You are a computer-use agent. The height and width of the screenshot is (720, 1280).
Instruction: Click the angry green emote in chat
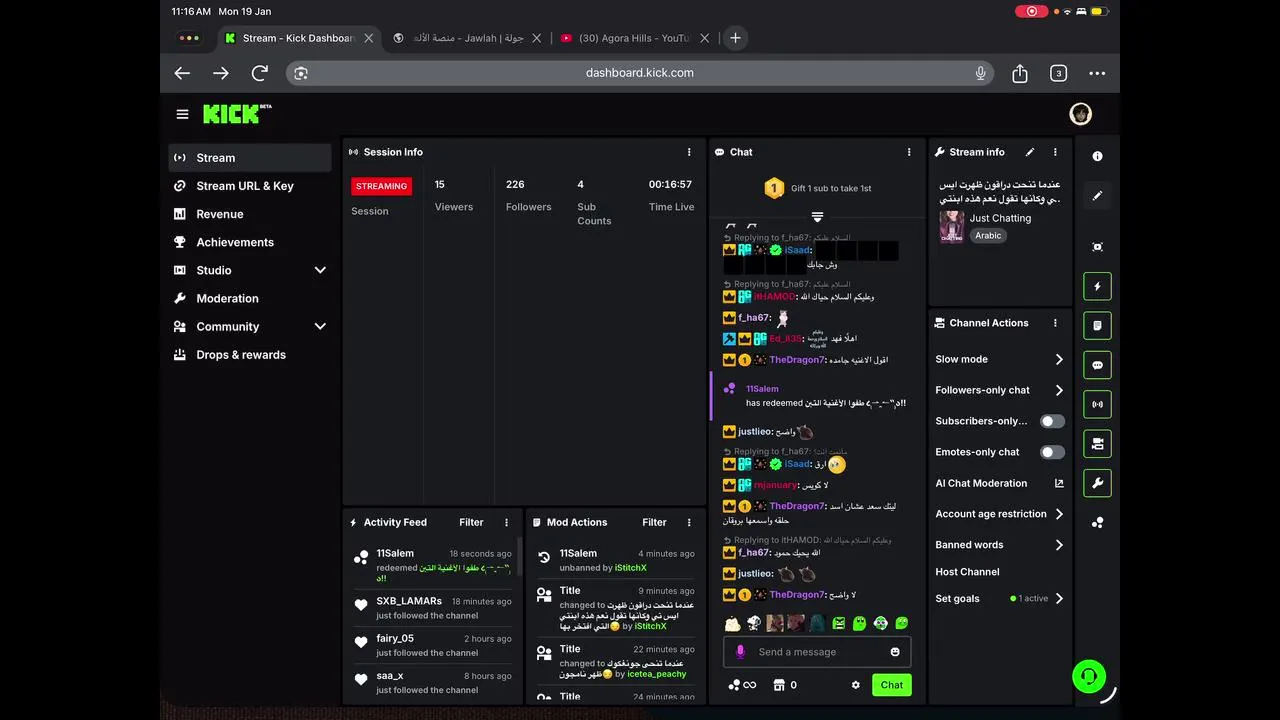click(x=839, y=623)
